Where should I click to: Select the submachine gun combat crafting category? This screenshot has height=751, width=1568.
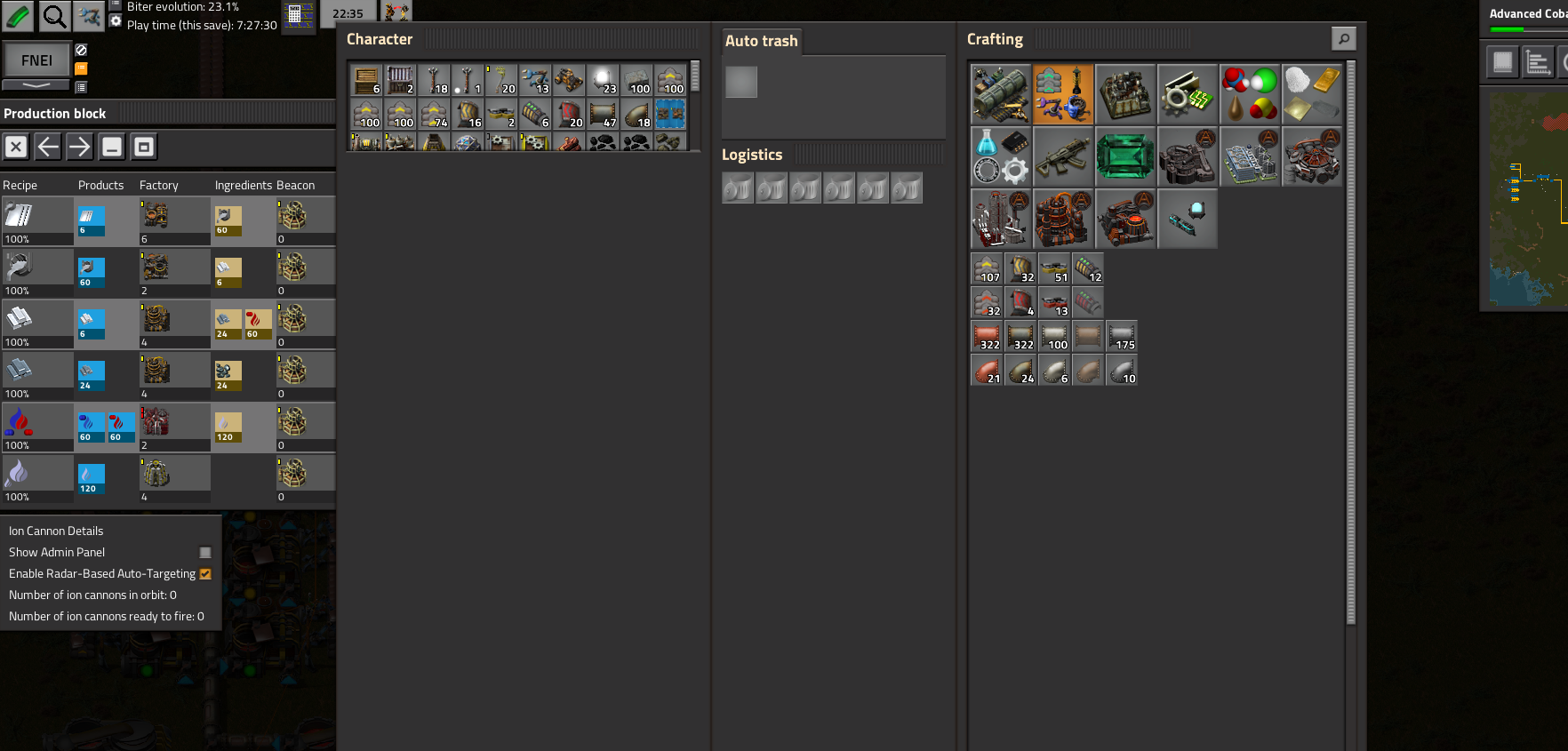[1062, 156]
